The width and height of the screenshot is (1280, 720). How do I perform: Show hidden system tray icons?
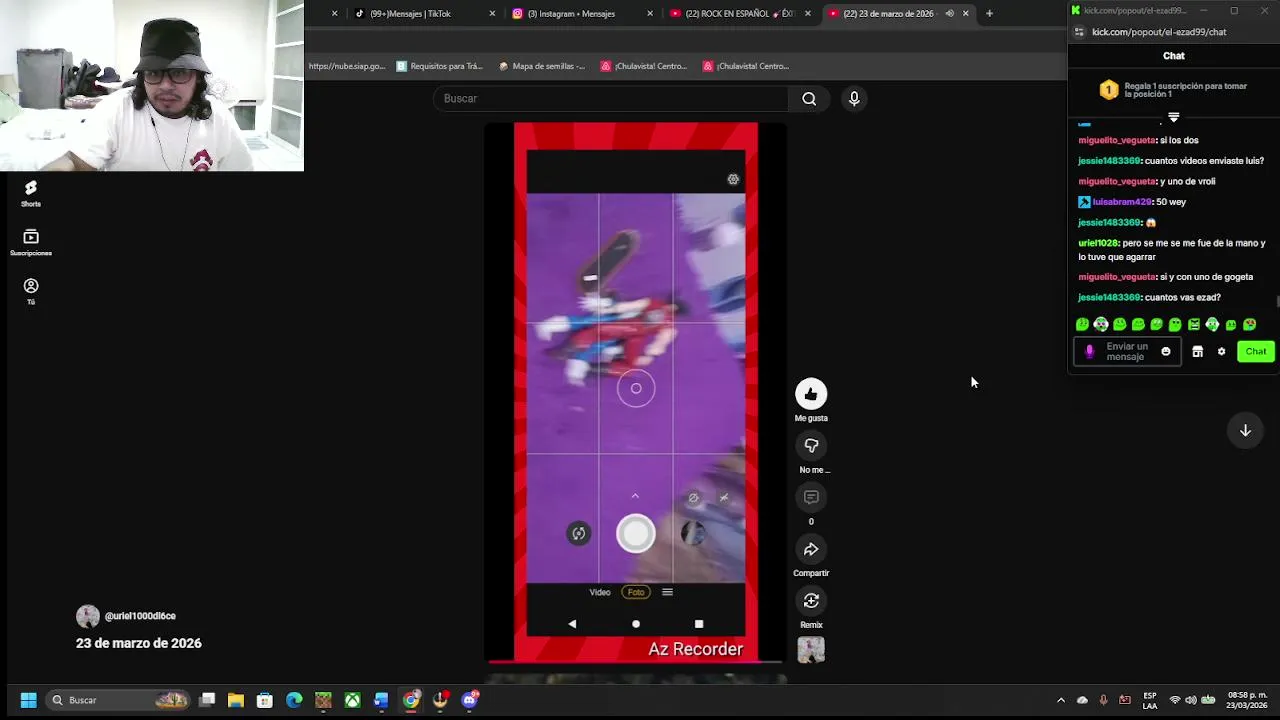point(1061,700)
